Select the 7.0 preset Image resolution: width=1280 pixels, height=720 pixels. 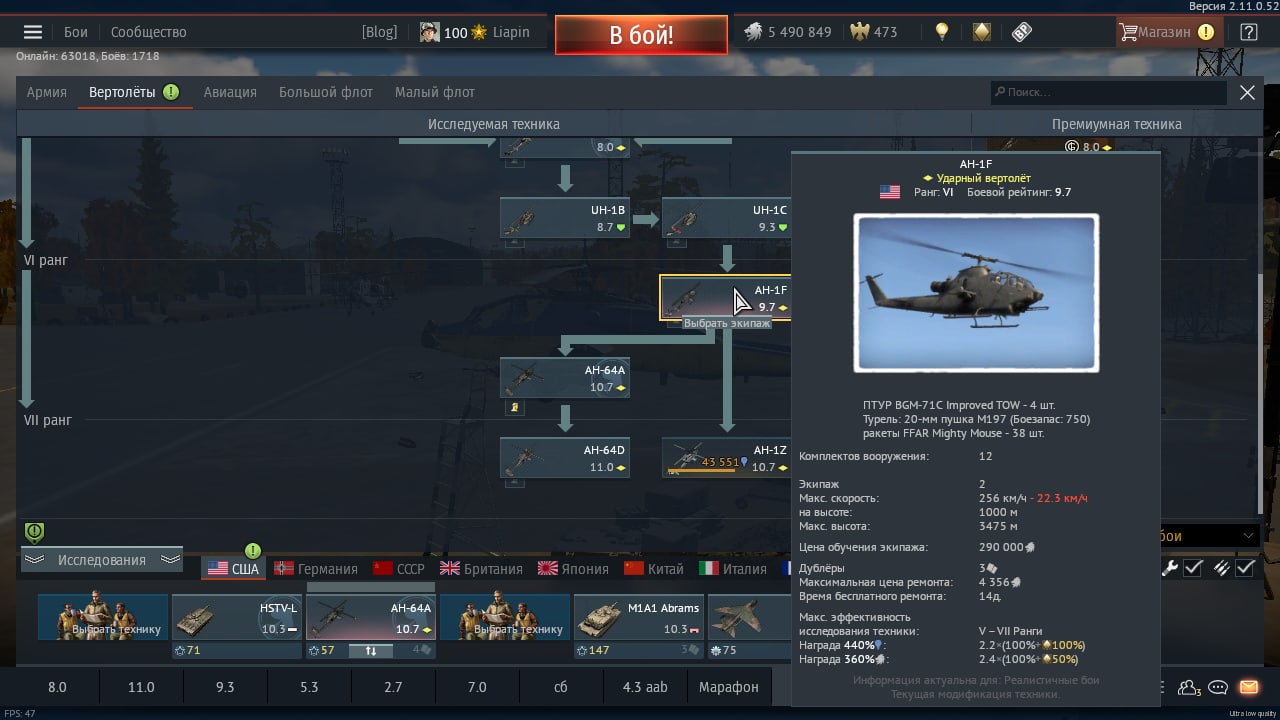(477, 687)
